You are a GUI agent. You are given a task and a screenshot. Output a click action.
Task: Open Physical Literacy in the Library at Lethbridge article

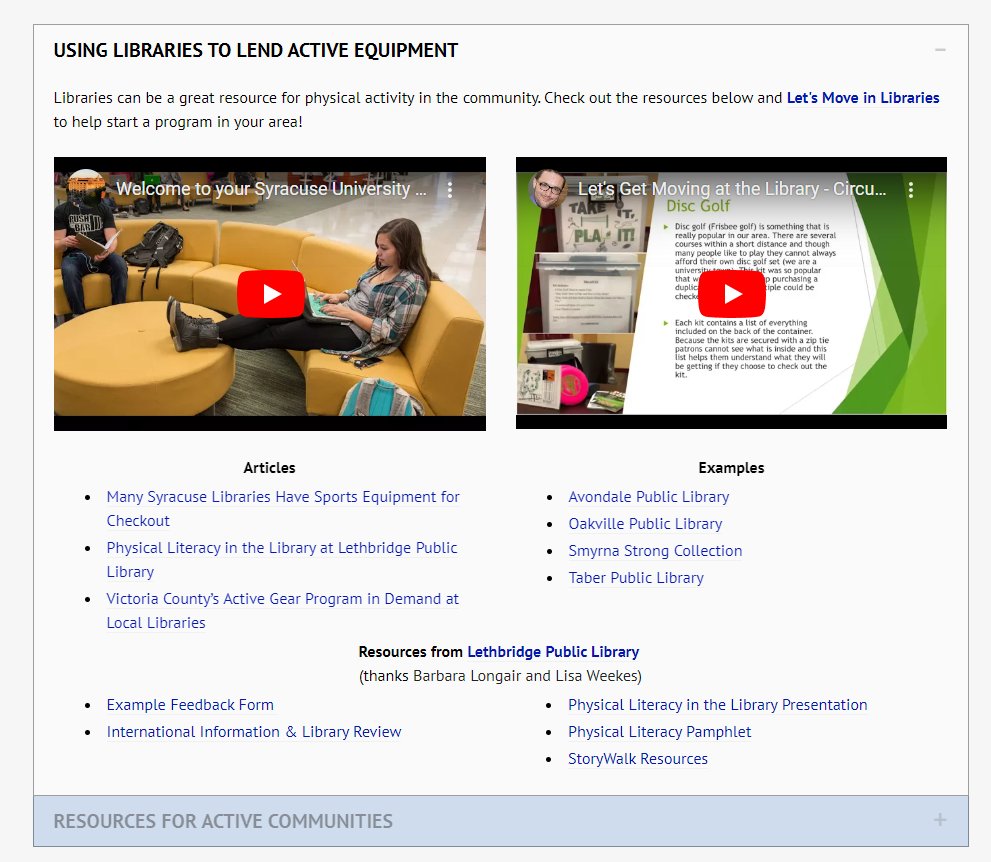point(282,560)
